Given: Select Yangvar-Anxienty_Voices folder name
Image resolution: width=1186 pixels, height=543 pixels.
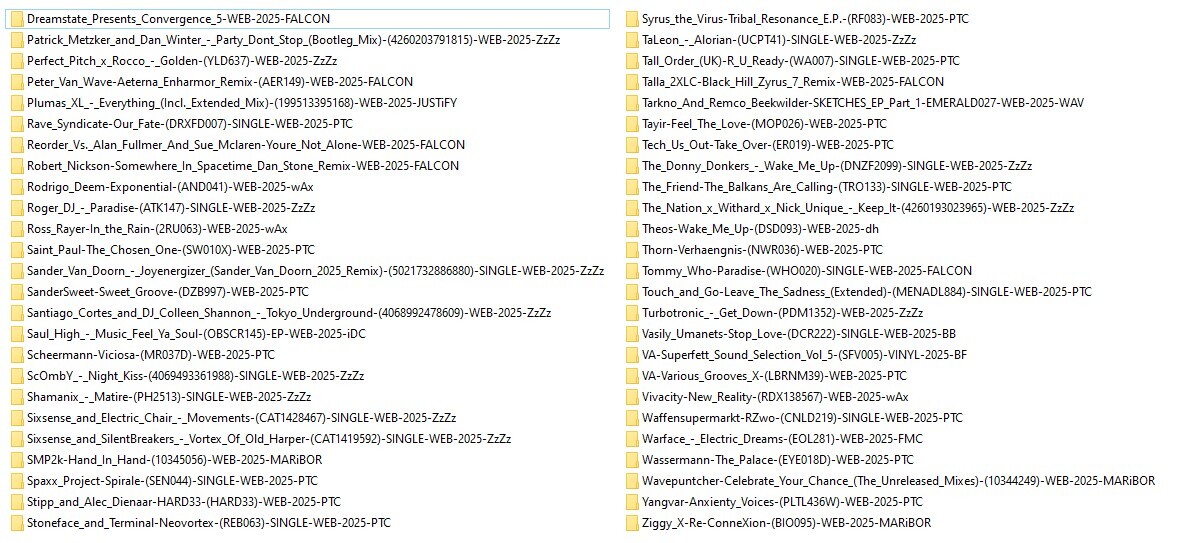Looking at the screenshot, I should click(x=782, y=501).
